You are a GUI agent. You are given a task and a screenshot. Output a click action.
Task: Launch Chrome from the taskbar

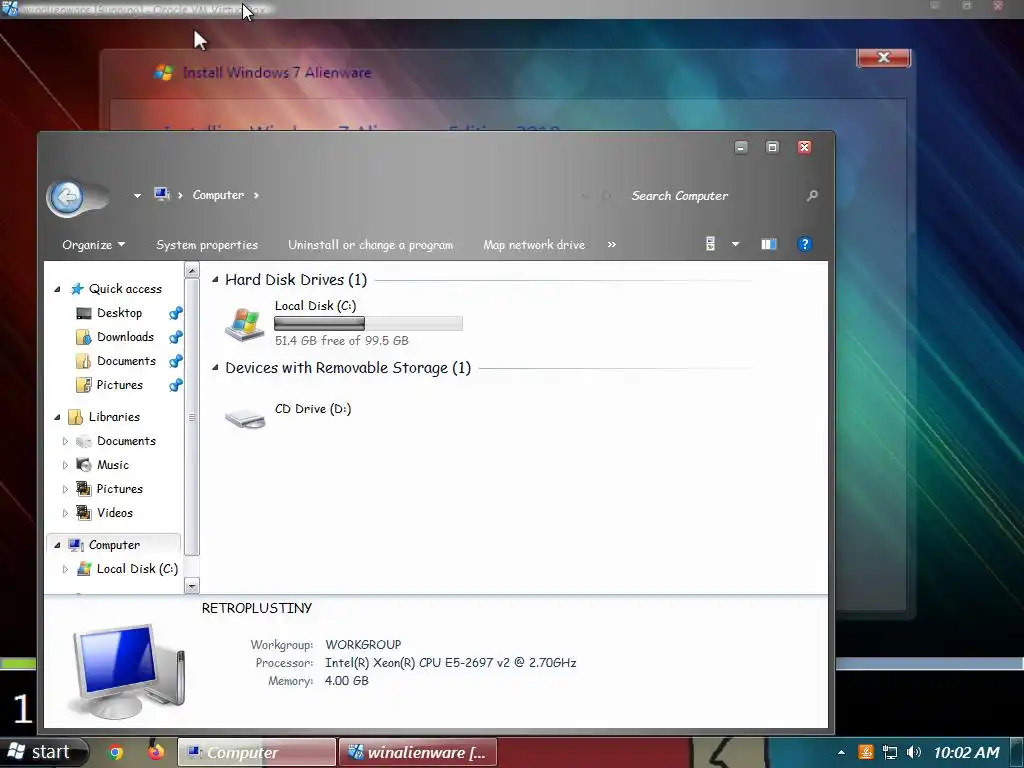pos(116,753)
